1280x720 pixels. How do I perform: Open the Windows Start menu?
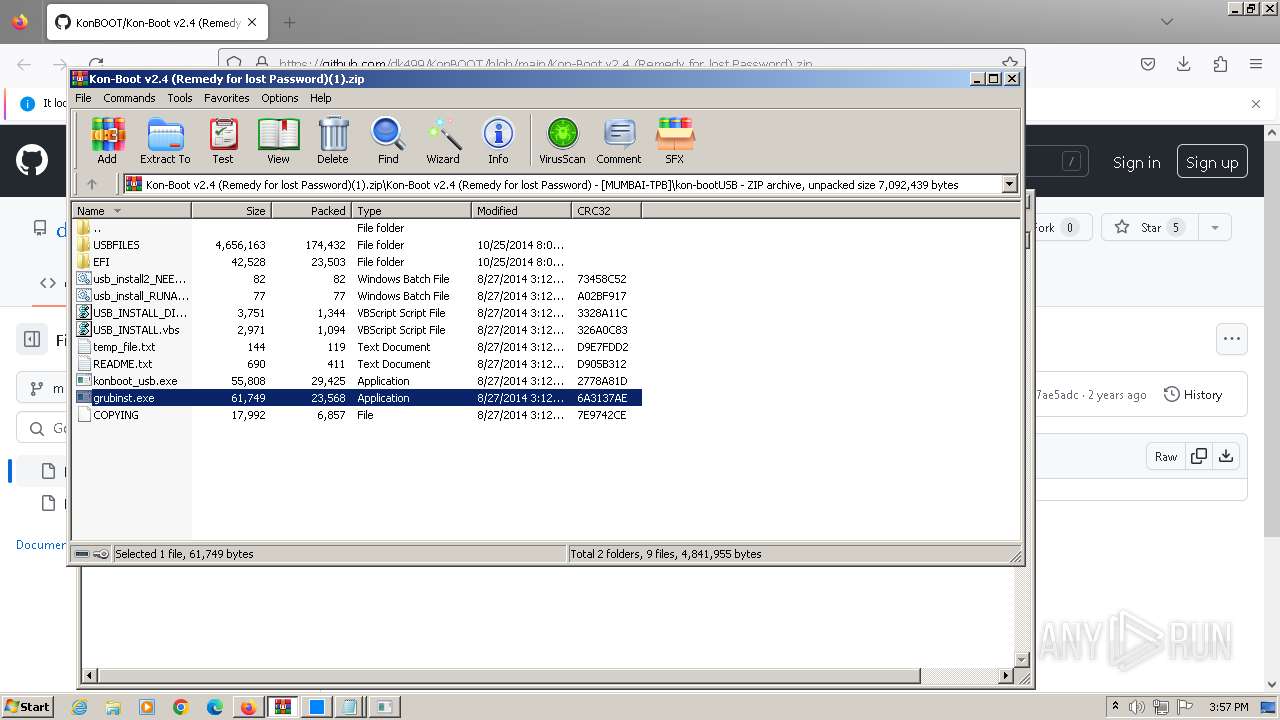click(x=28, y=706)
